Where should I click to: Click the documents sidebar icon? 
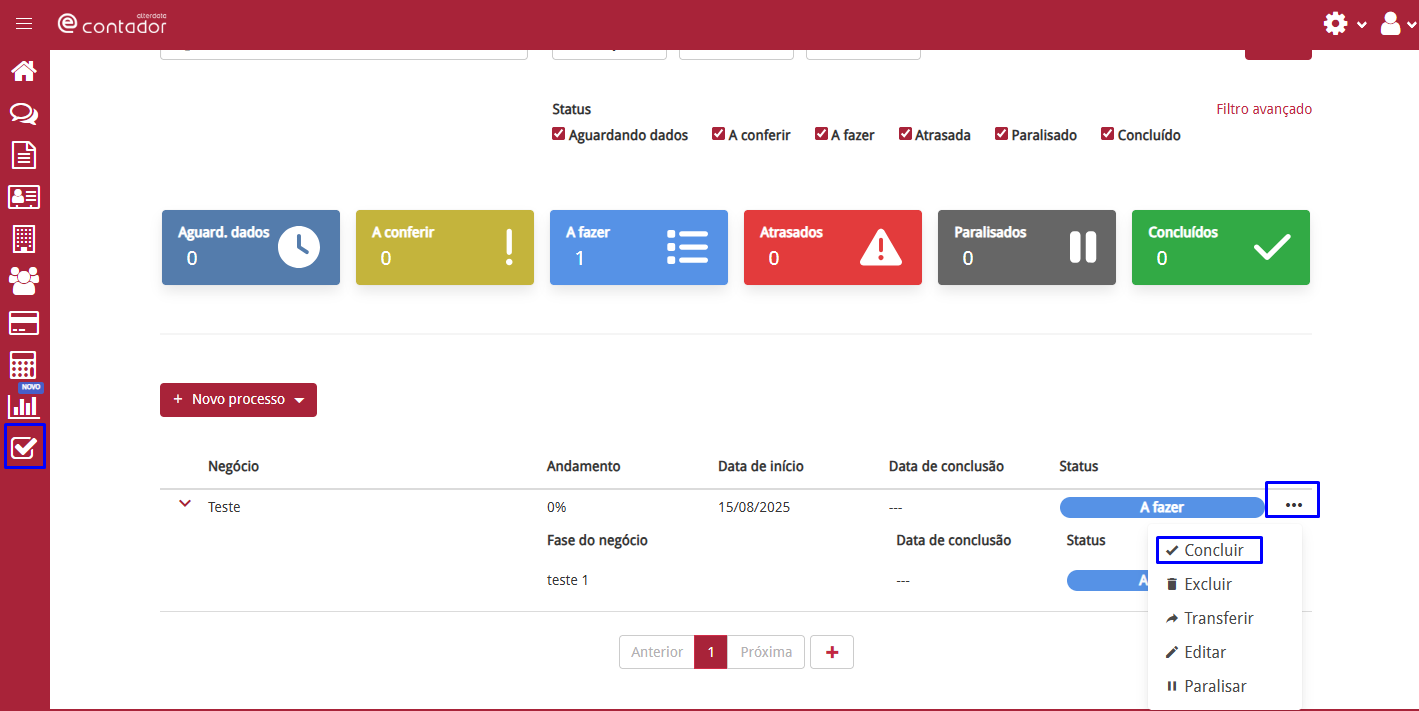coord(24,155)
